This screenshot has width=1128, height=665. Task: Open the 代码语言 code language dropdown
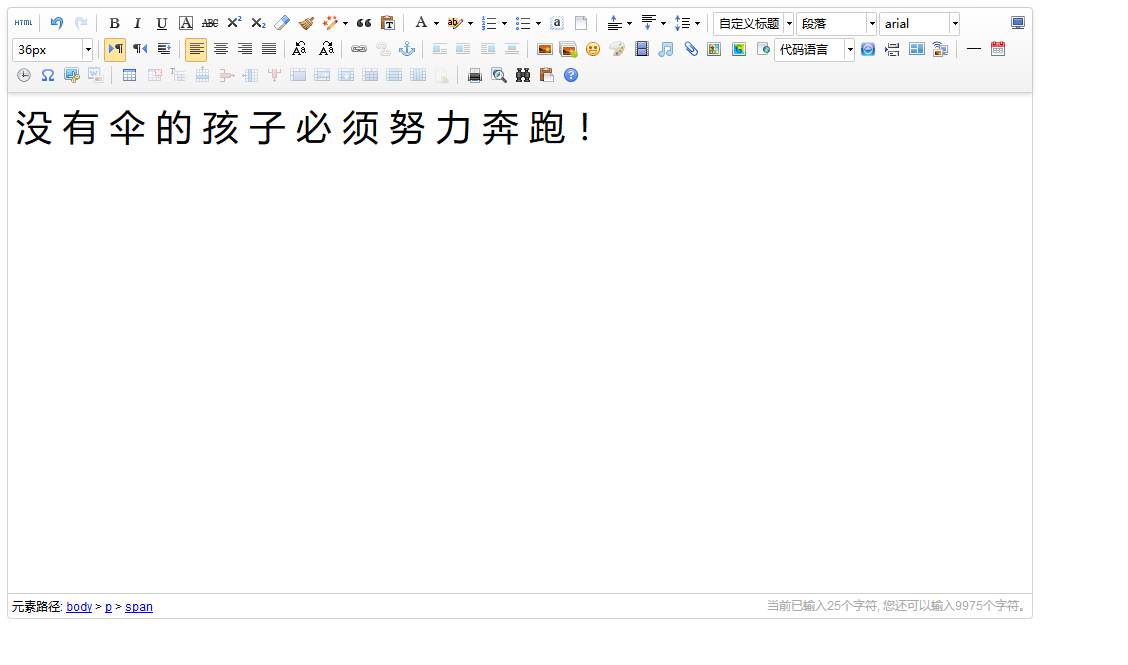pos(814,50)
